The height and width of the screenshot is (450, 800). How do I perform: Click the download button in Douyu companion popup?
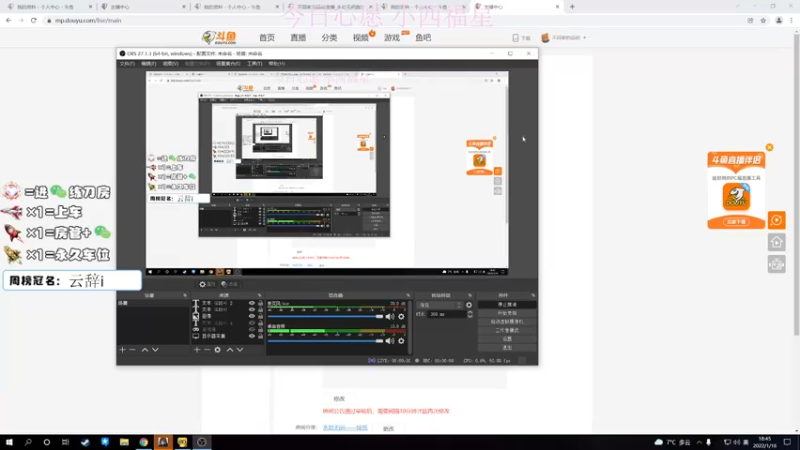pos(736,222)
